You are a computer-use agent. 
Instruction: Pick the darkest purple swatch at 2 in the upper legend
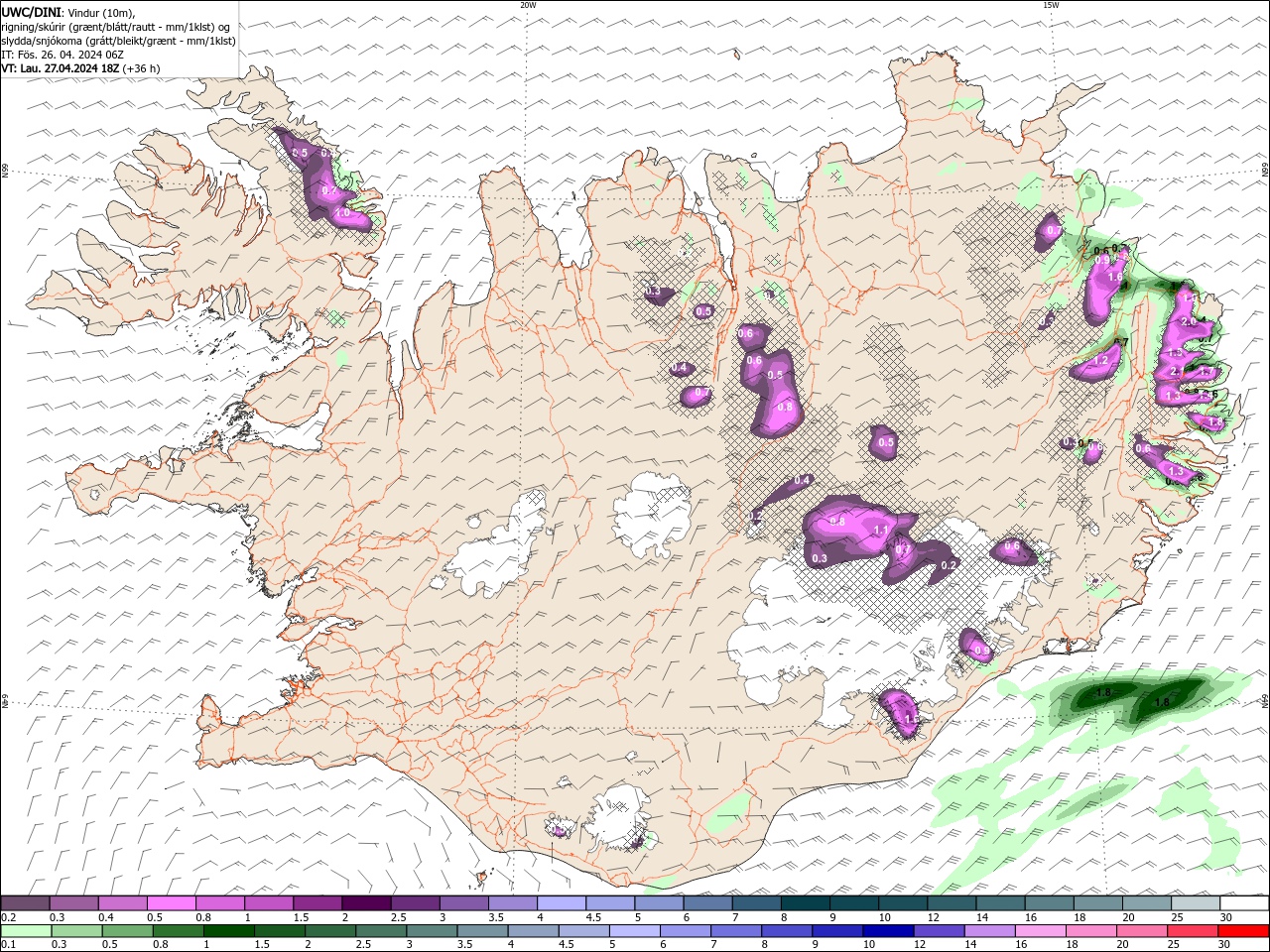[366, 903]
